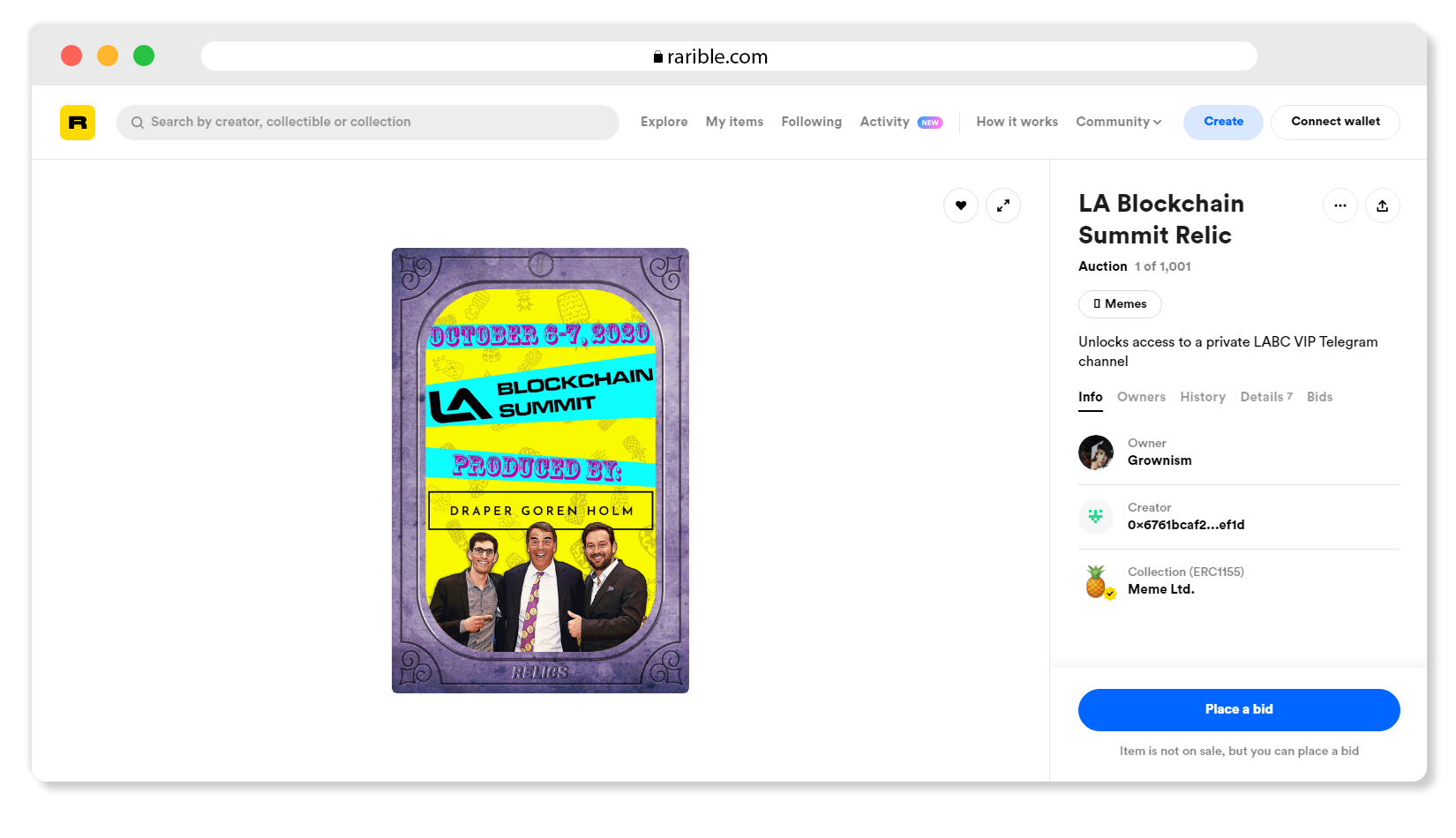Image resolution: width=1456 pixels, height=838 pixels.
Task: Click the Create button
Action: pos(1223,122)
